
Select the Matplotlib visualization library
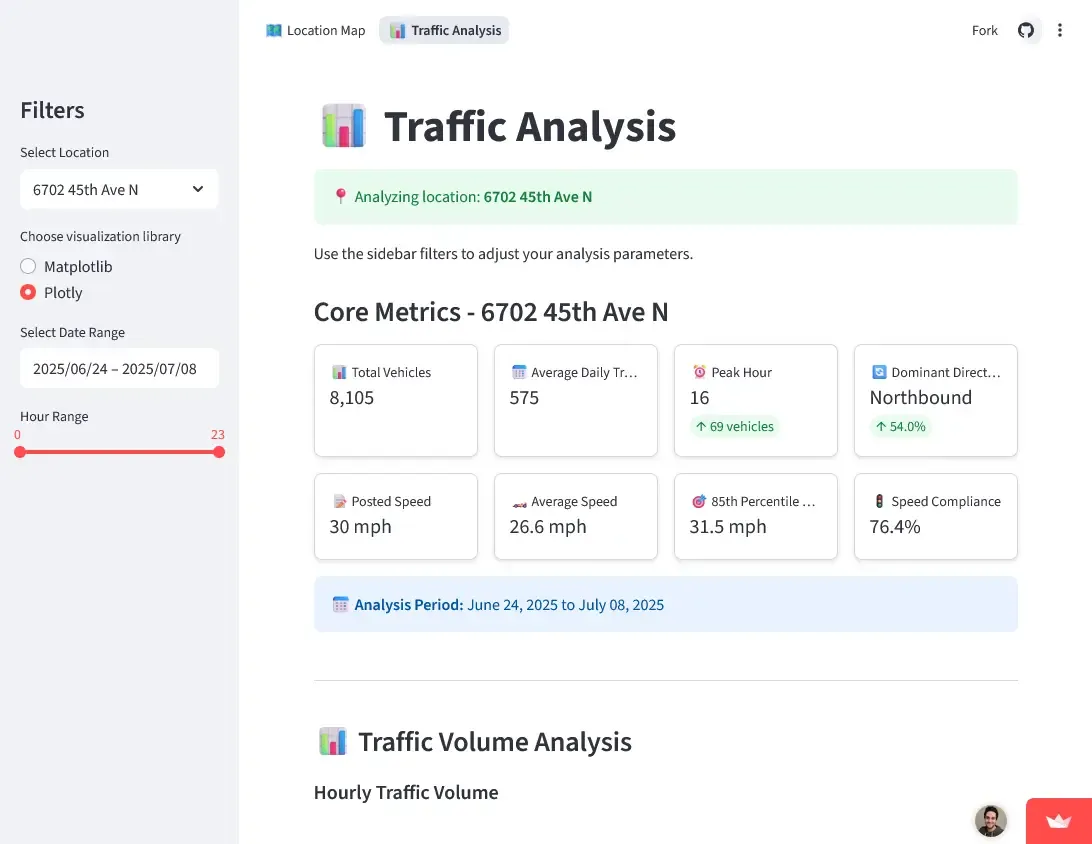point(30,266)
